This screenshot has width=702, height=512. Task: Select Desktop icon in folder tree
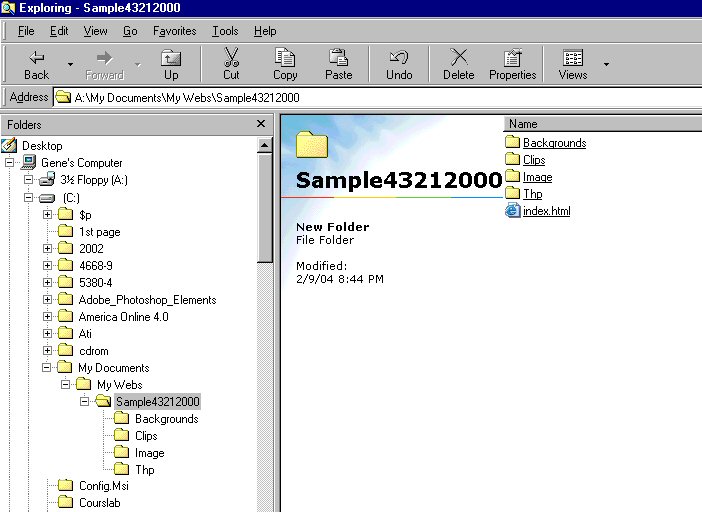[x=9, y=145]
